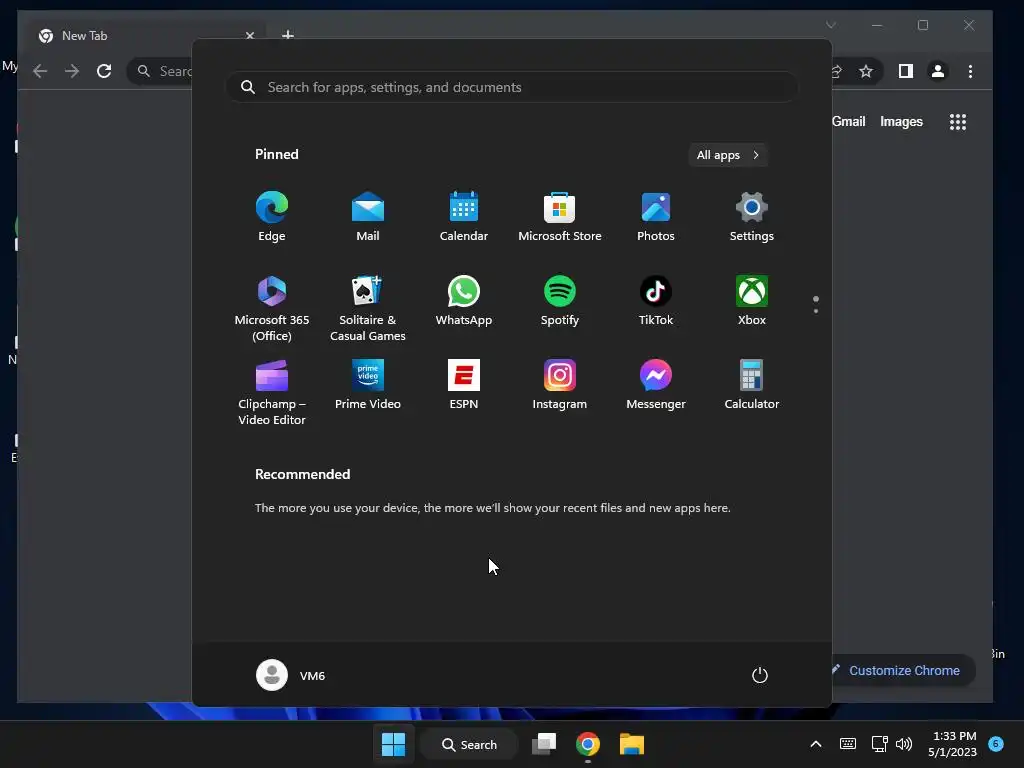Open the Calculator app
1024x768 pixels.
tap(752, 385)
